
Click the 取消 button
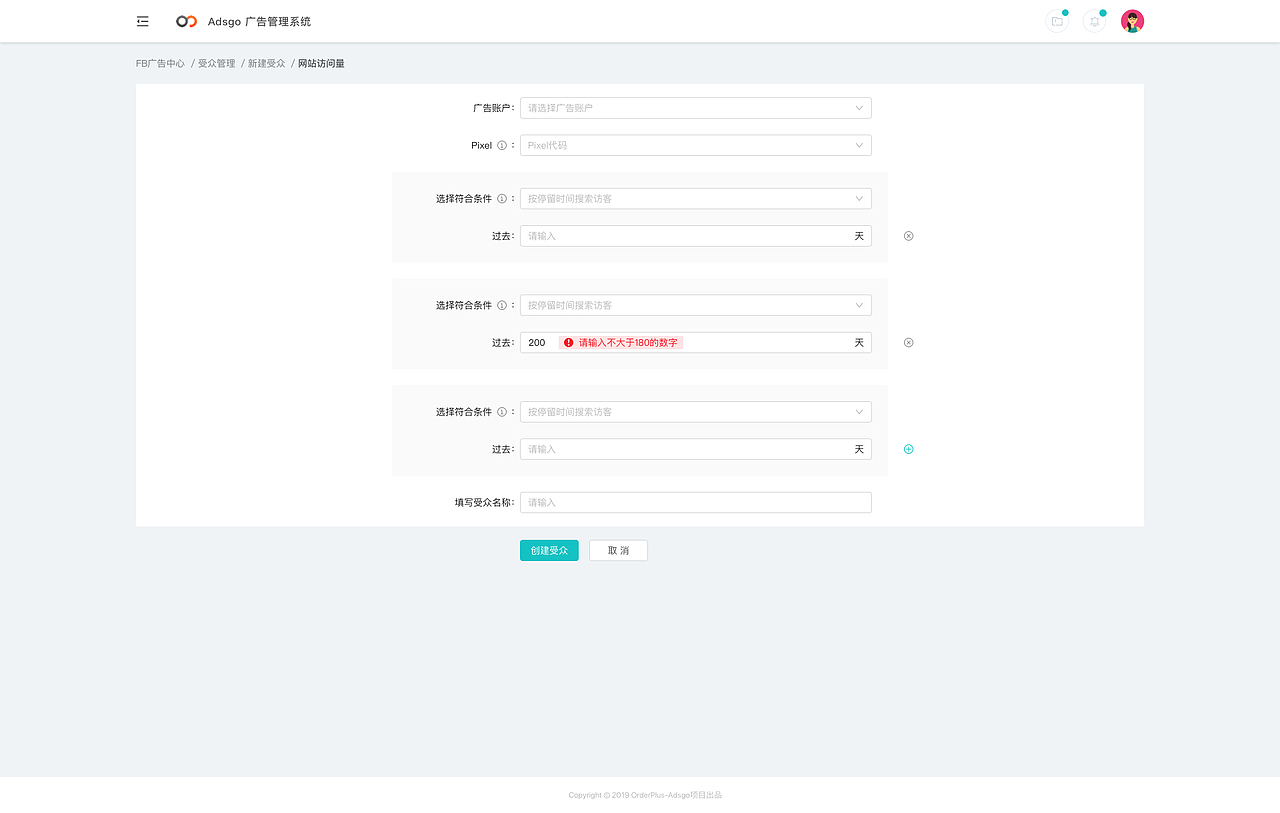point(618,551)
